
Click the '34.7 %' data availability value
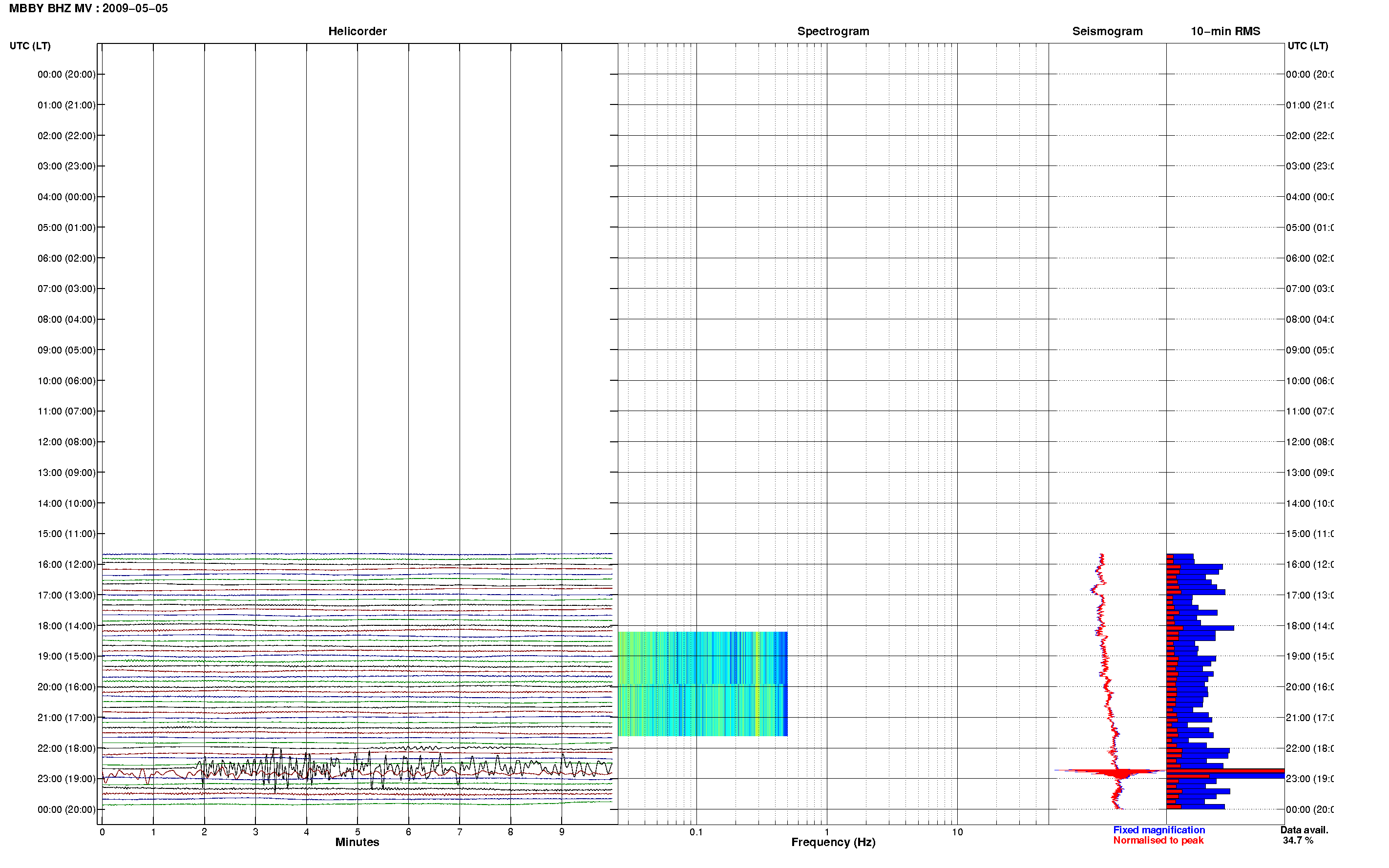tap(1298, 841)
